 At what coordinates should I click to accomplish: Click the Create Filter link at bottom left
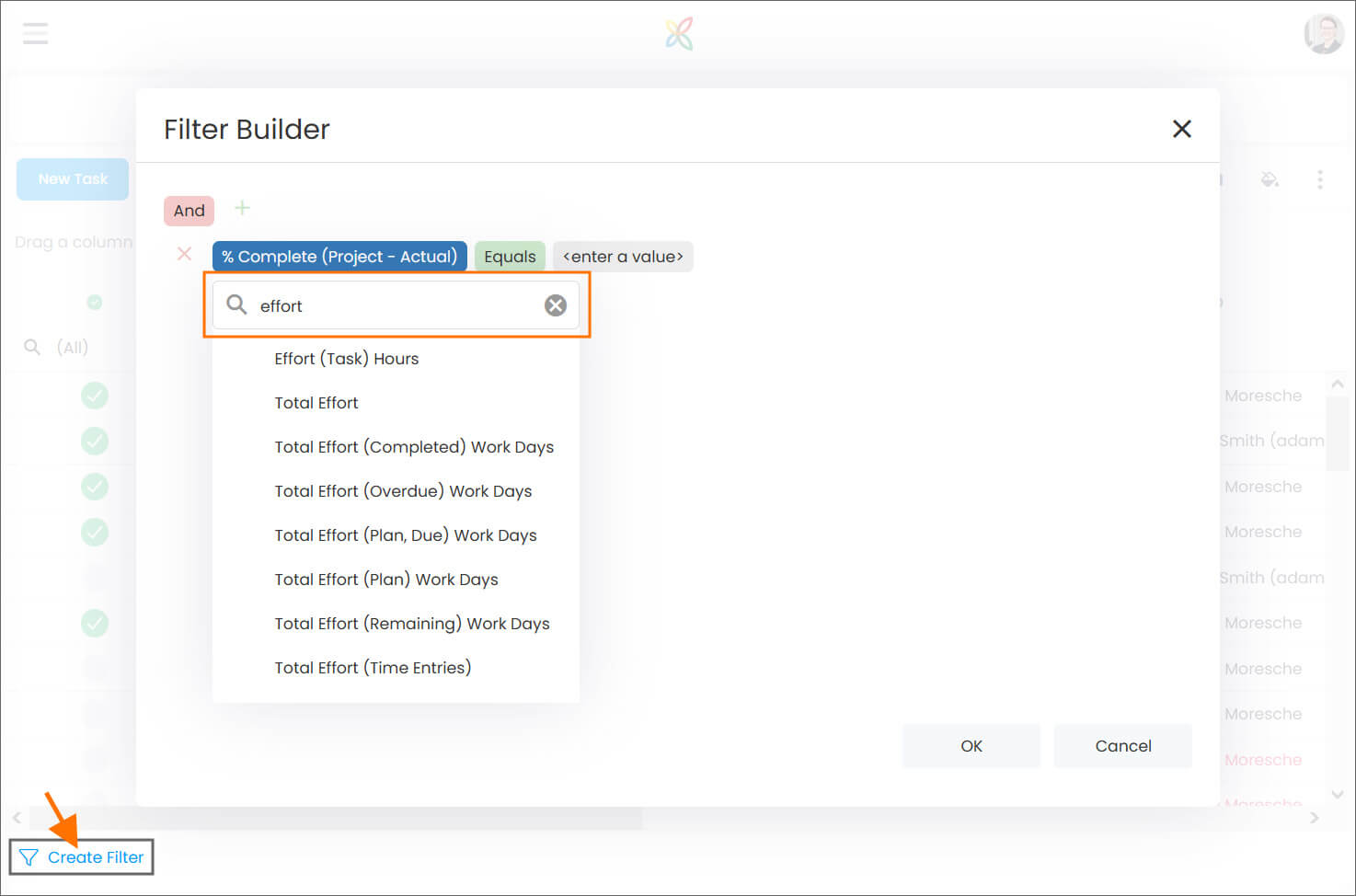[x=81, y=856]
